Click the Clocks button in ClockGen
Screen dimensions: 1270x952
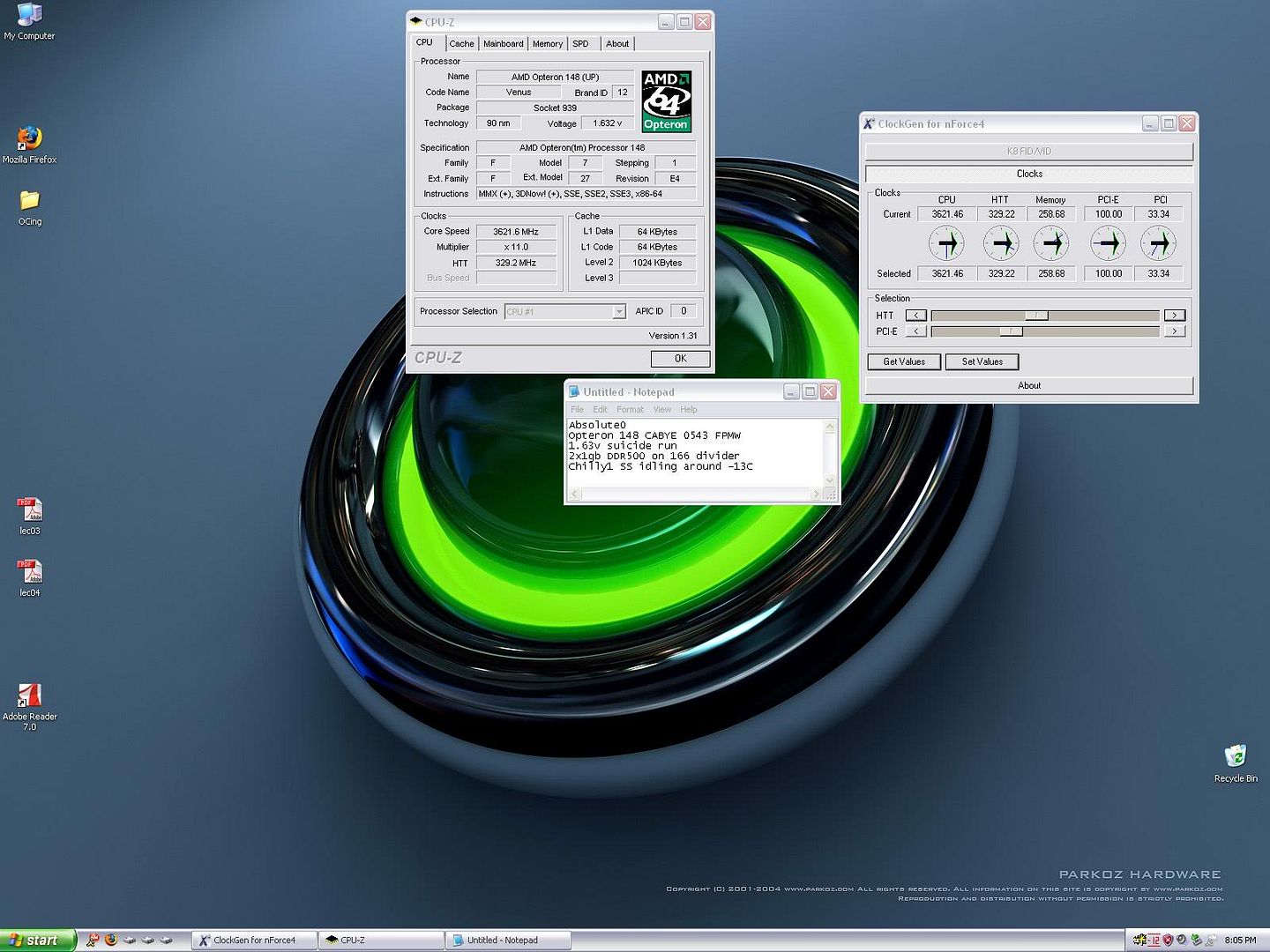pyautogui.click(x=1029, y=174)
